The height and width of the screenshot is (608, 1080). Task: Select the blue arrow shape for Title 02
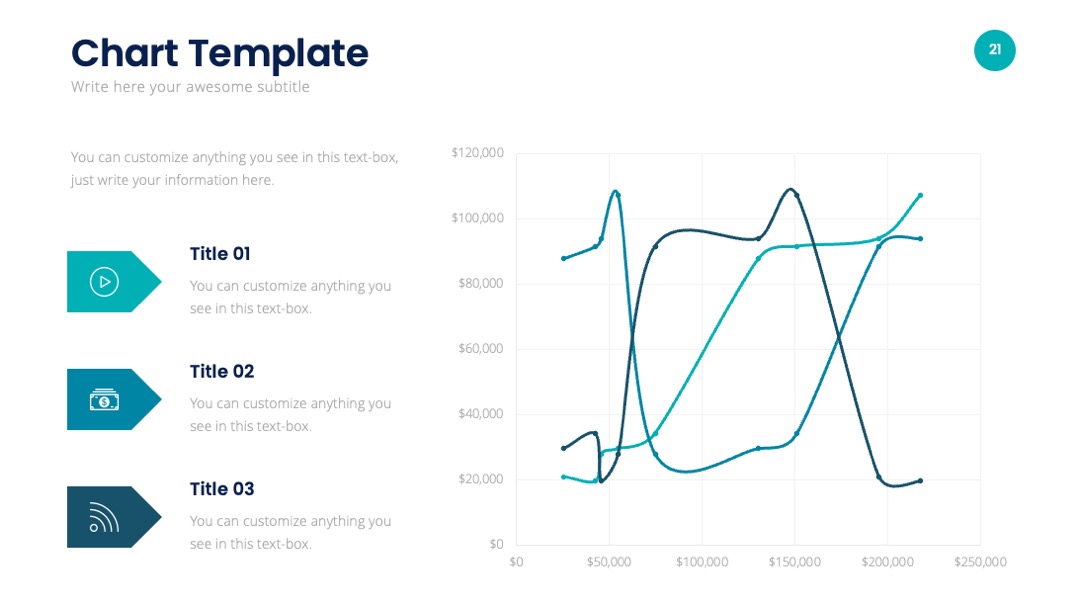click(114, 399)
